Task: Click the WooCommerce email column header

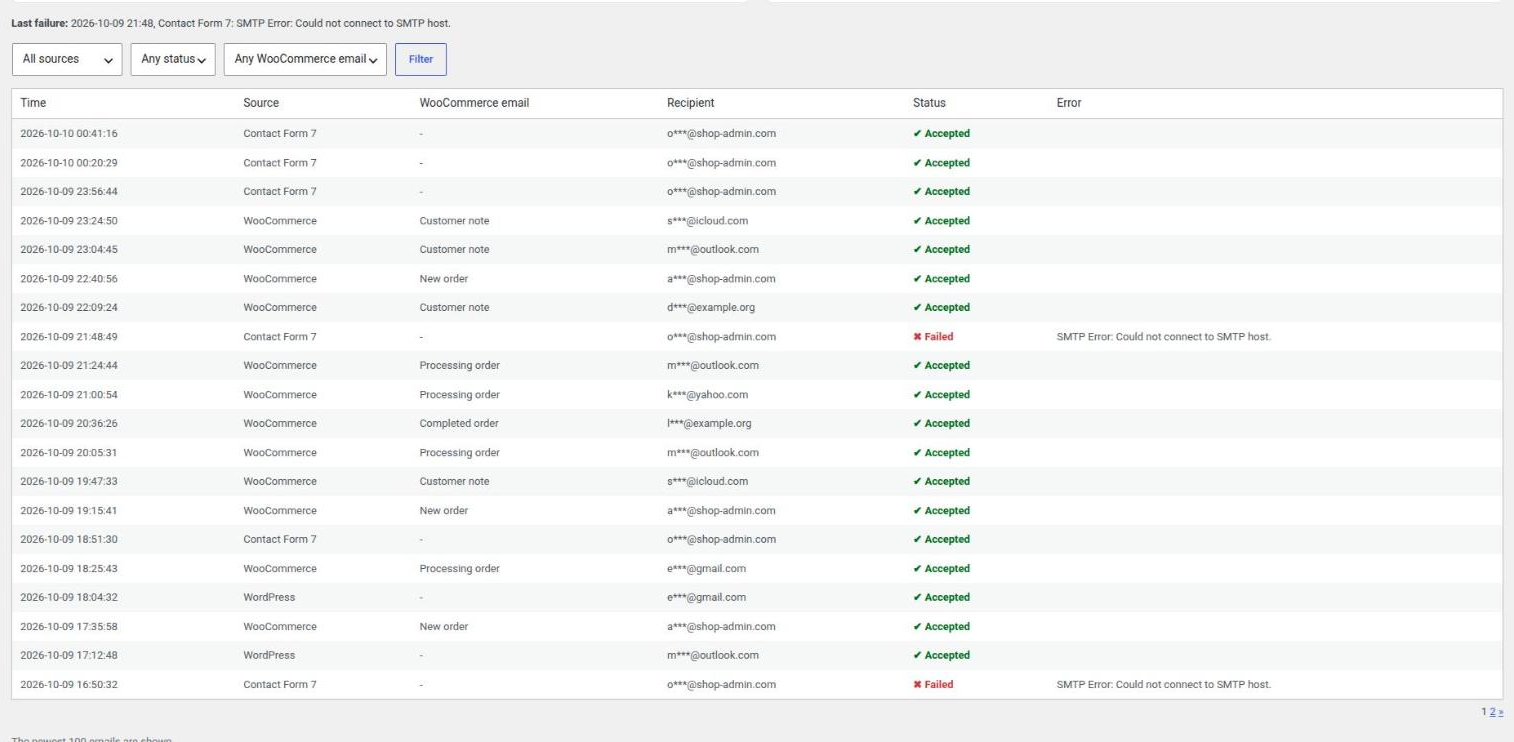Action: click(474, 103)
